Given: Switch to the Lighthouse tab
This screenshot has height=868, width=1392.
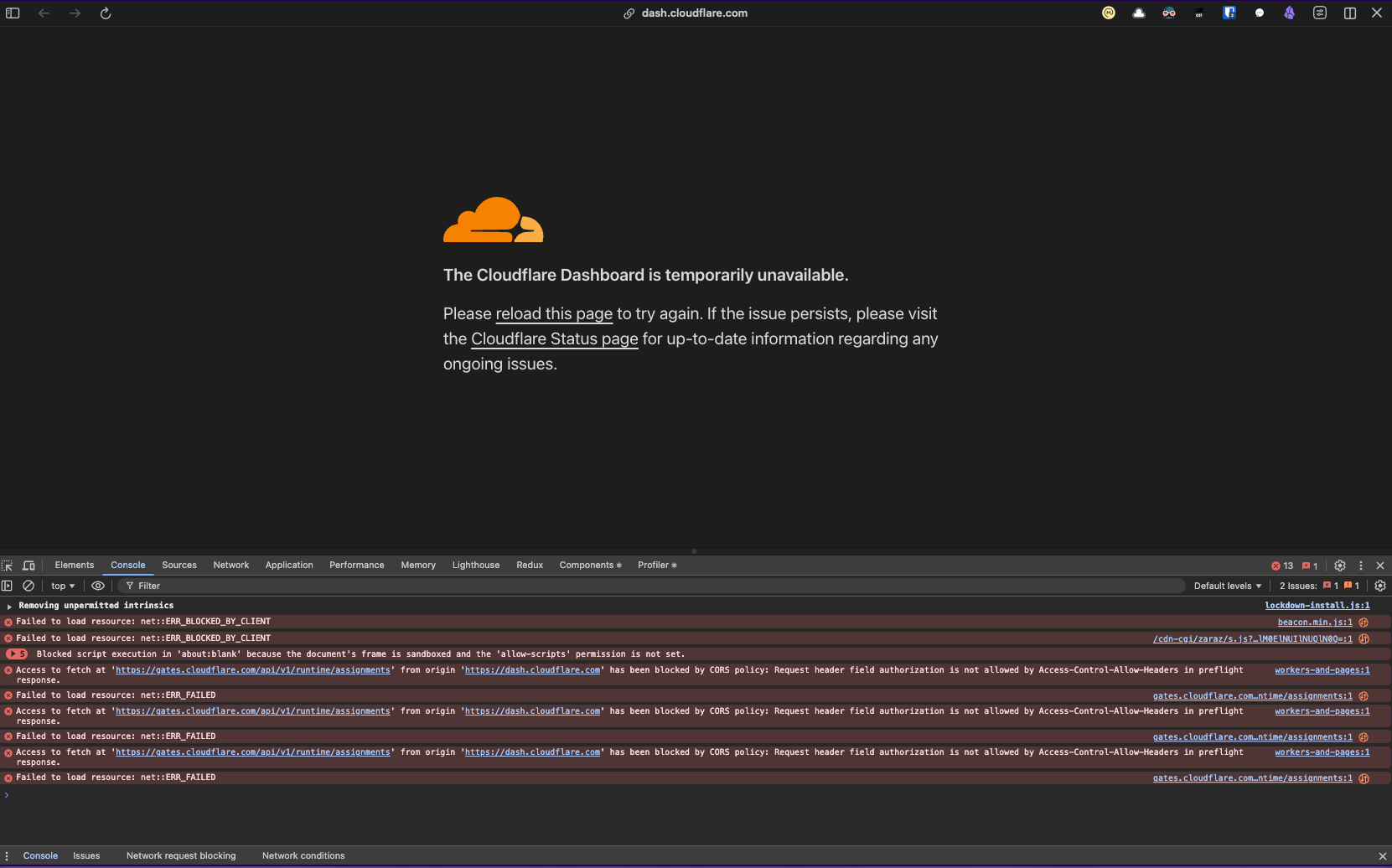Looking at the screenshot, I should click(476, 566).
